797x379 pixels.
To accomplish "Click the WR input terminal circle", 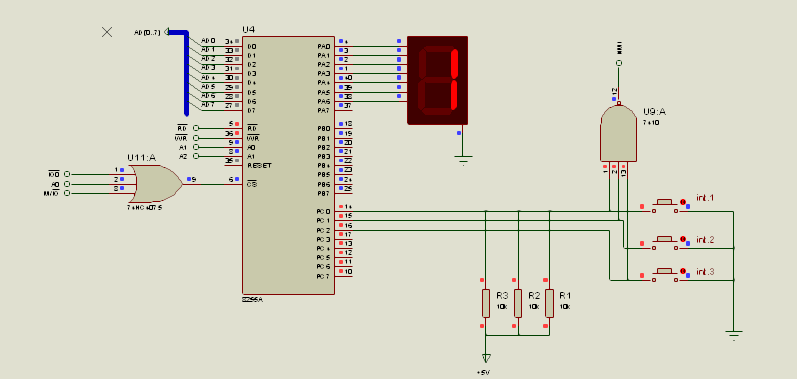I will click(196, 138).
